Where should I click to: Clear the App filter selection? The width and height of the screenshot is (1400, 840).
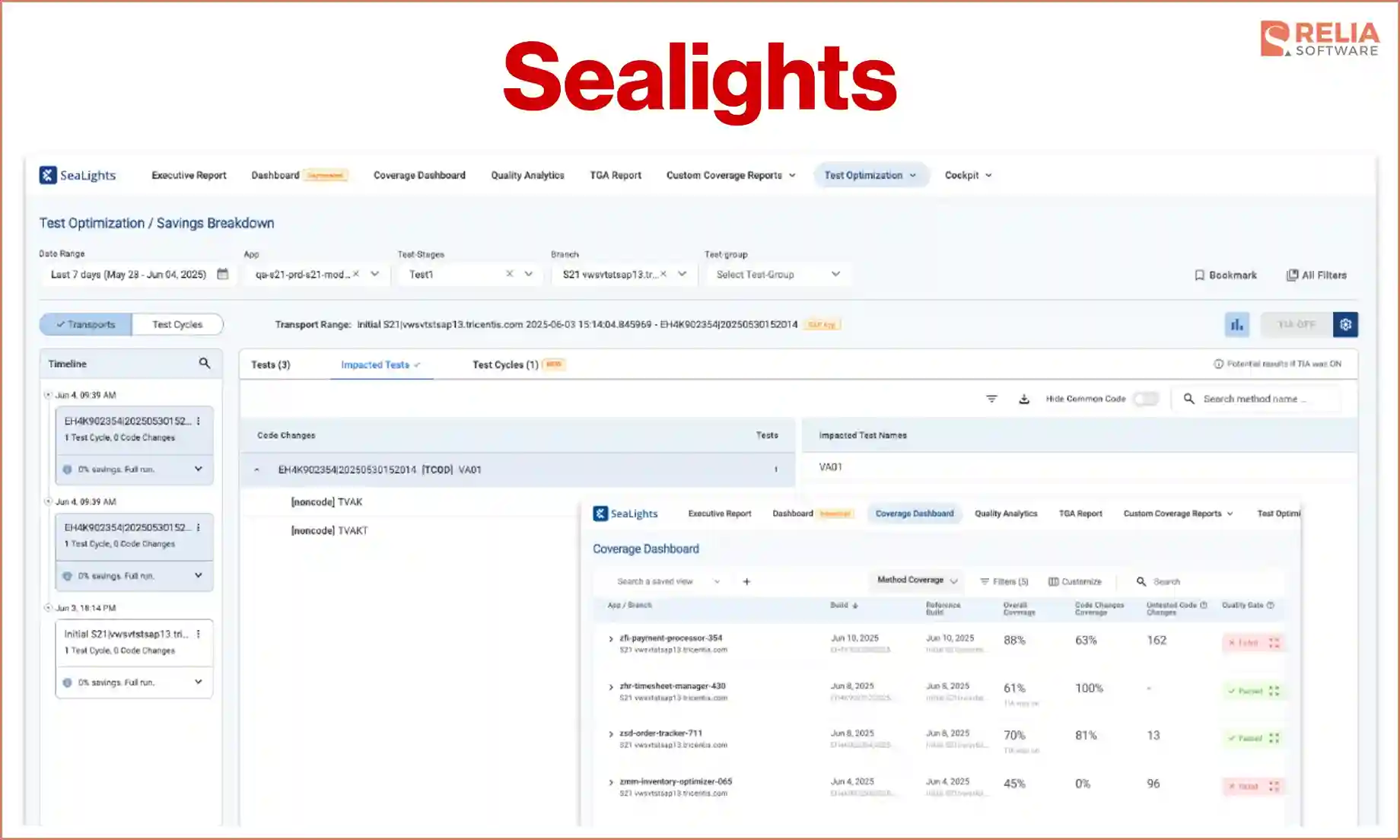pos(355,274)
